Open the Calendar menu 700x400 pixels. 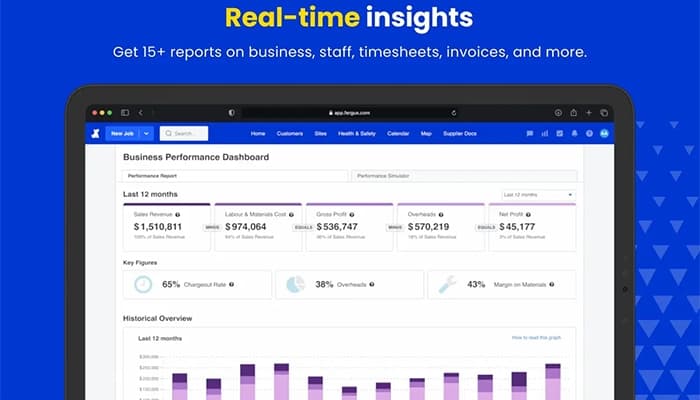coord(398,133)
